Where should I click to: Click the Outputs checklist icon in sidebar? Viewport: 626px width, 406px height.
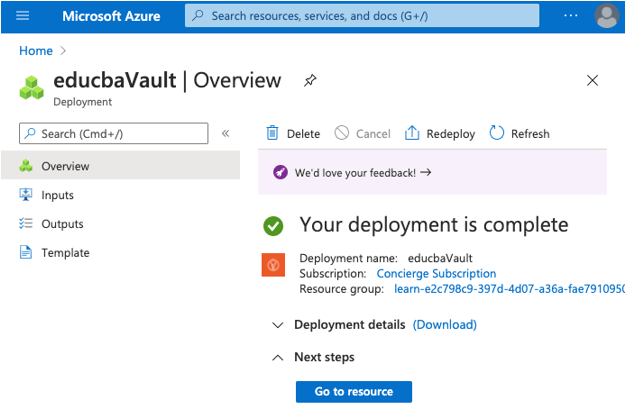(26, 223)
